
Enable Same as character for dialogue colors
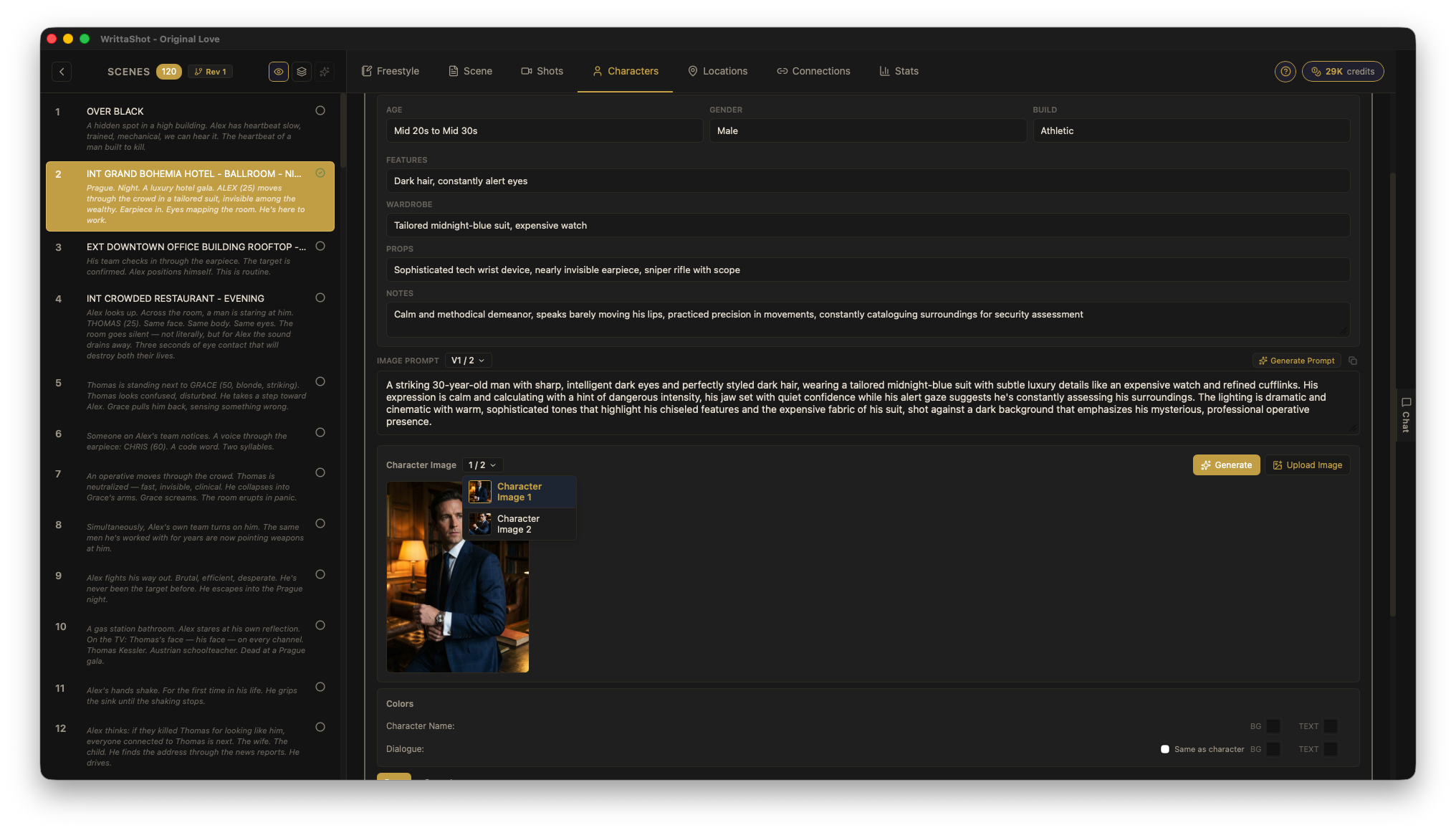[1165, 748]
